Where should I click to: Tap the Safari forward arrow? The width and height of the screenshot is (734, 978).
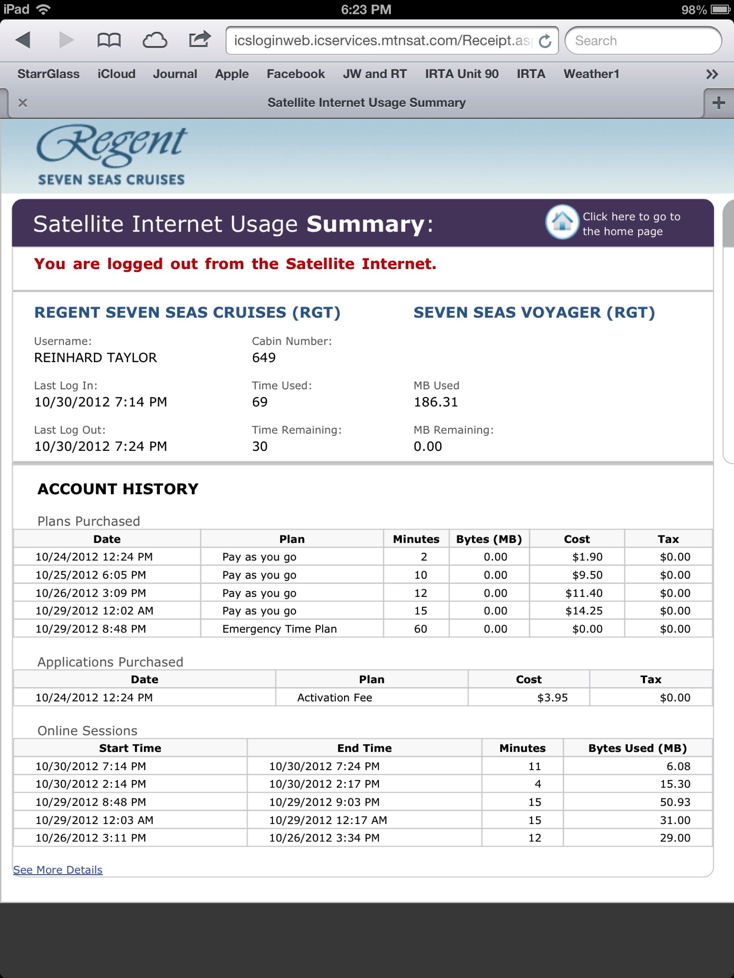pos(65,41)
